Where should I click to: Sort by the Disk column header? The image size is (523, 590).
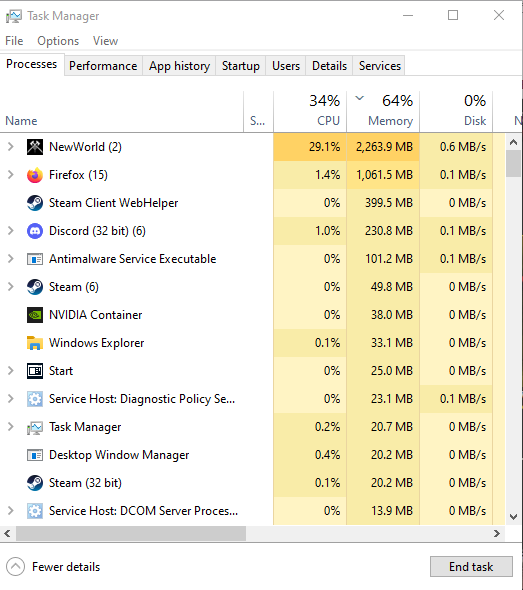(x=456, y=112)
